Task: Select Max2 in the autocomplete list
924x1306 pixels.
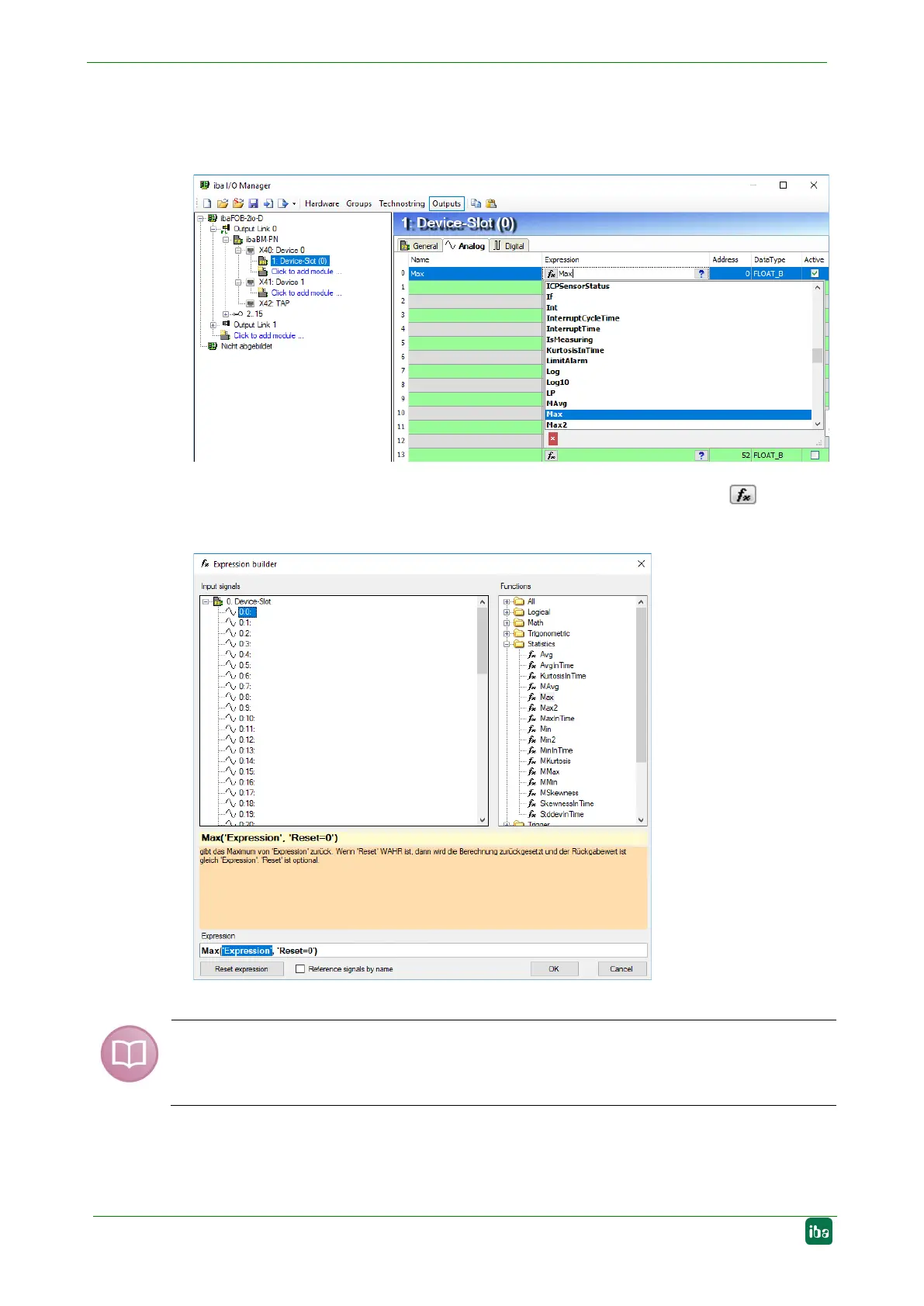Action: pos(556,425)
